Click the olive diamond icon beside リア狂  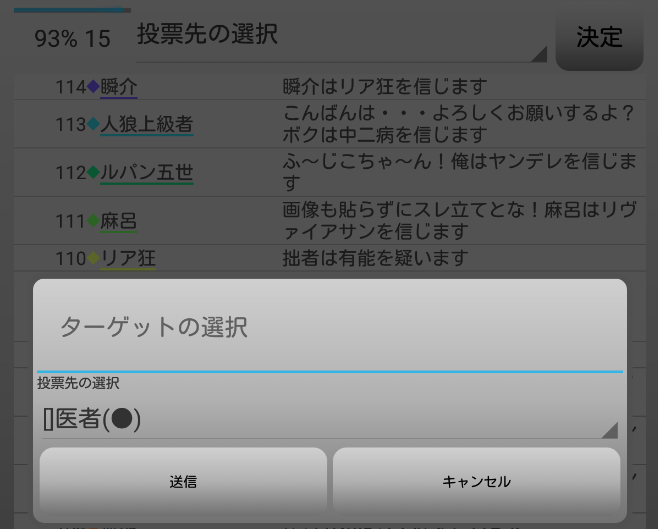[x=93, y=258]
